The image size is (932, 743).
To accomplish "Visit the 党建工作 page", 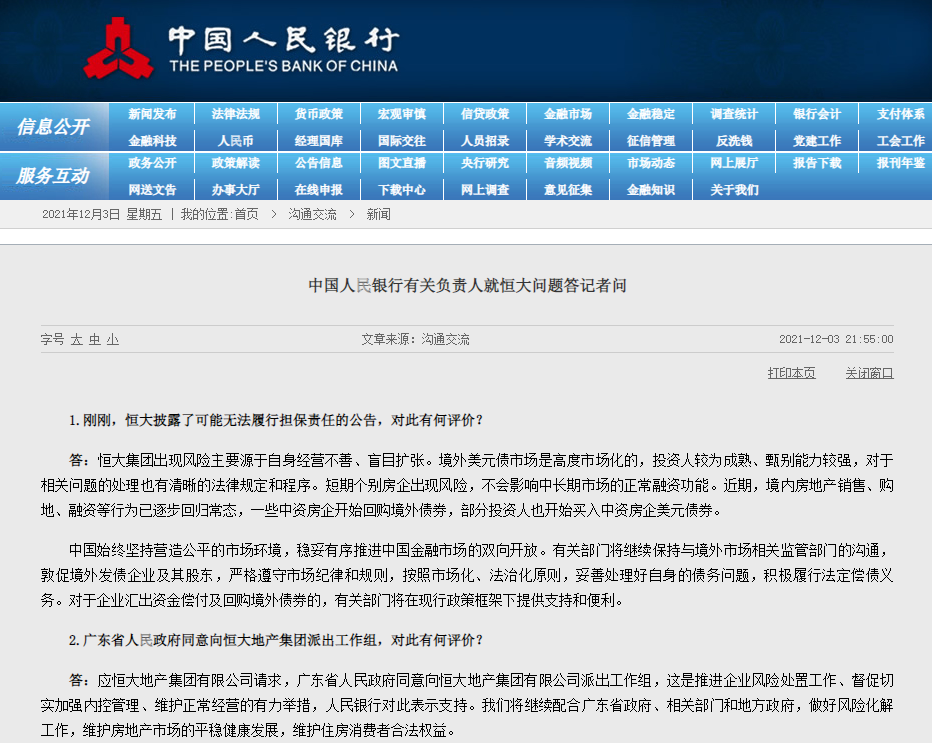I will tap(817, 141).
